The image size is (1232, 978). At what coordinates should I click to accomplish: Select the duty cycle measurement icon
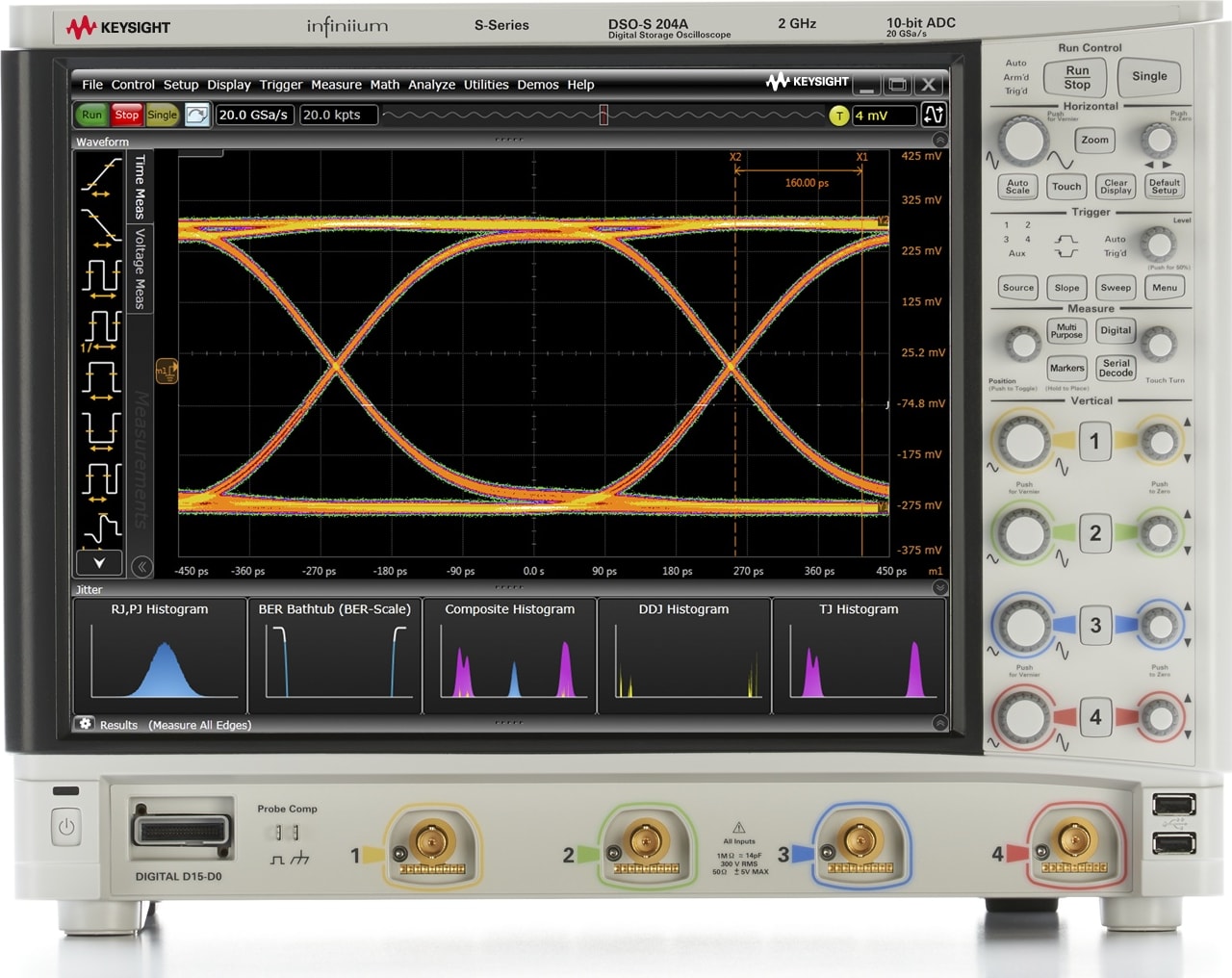tap(100, 480)
